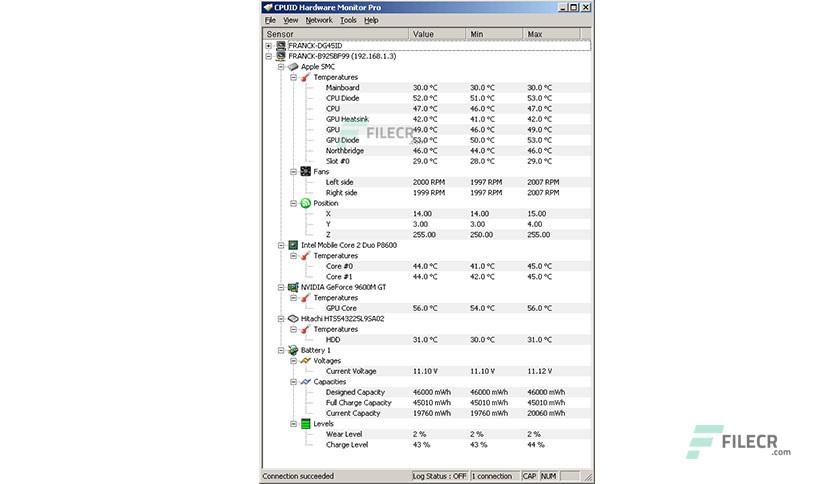Click thermometer icon under Hitachi drive
Screen dimensions: 836x484
pos(306,329)
